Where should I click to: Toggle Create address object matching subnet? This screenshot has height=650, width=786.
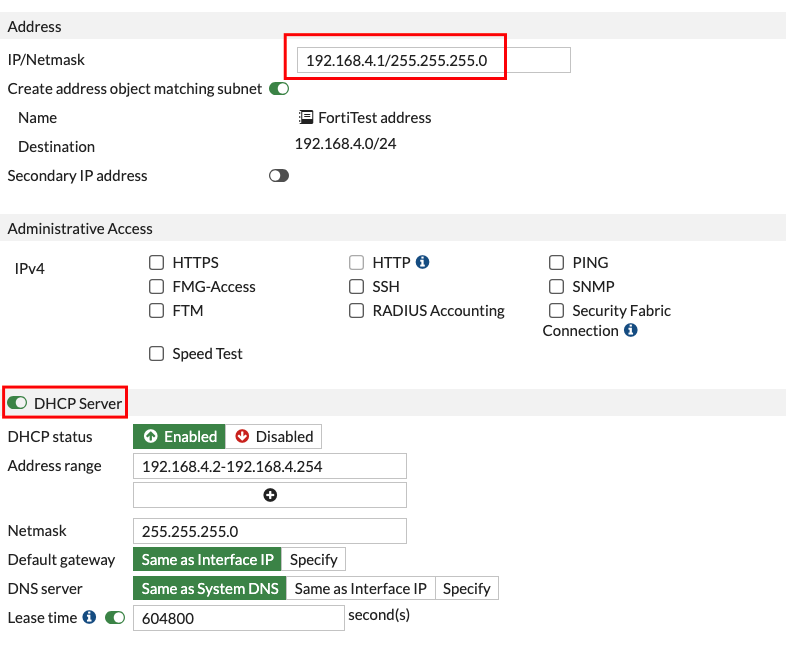point(279,89)
